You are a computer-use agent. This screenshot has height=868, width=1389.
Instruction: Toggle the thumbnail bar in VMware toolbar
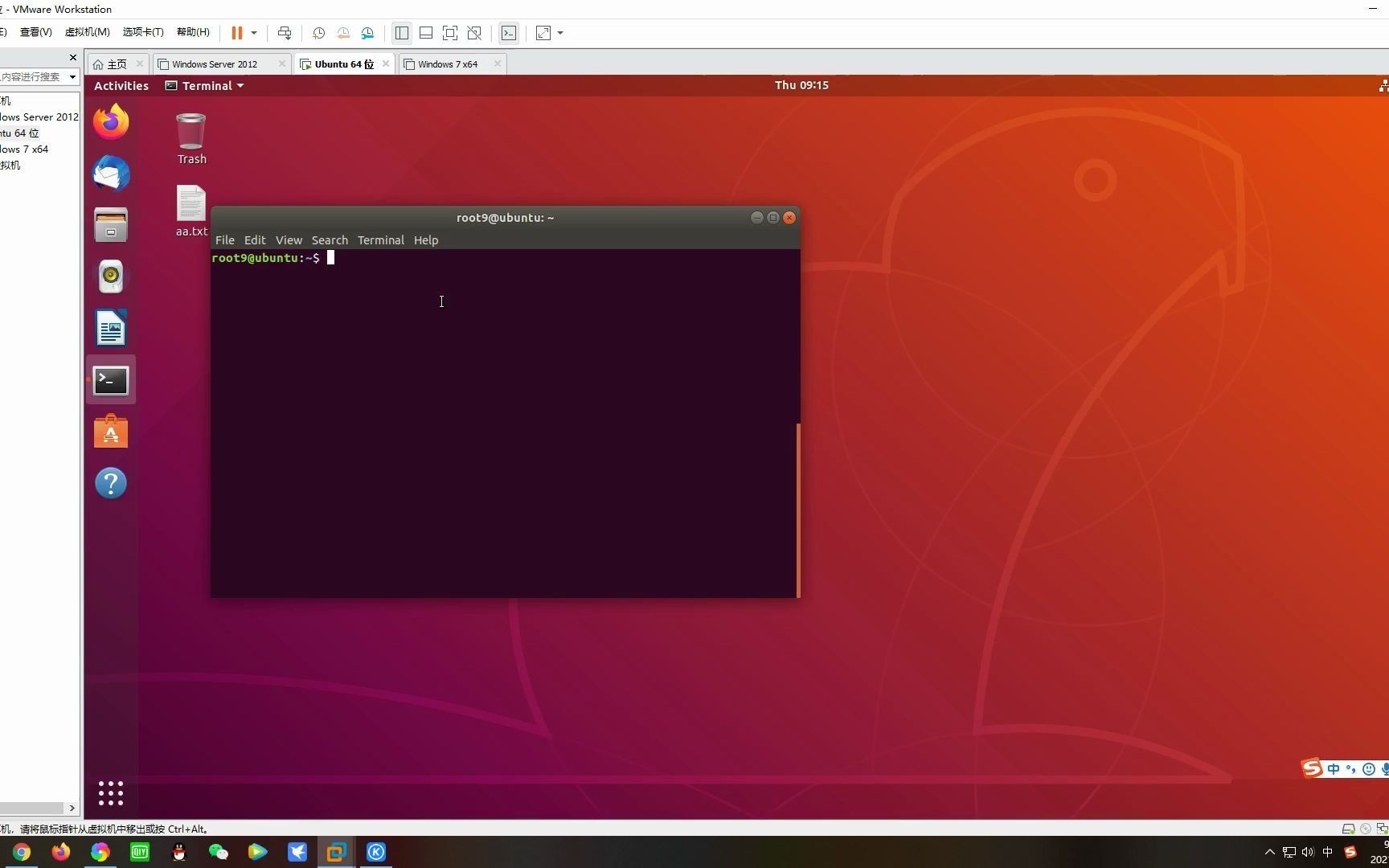pyautogui.click(x=426, y=33)
